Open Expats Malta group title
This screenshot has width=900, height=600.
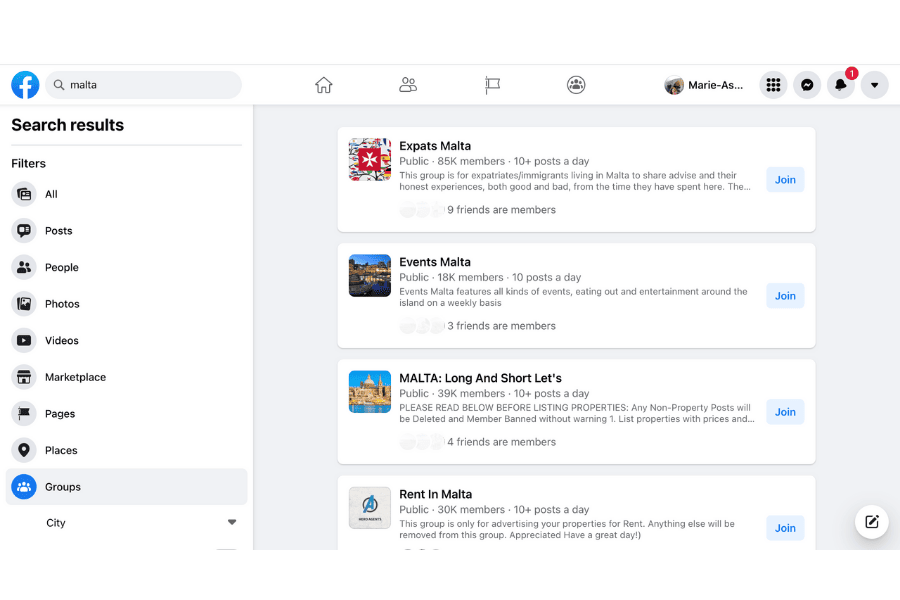point(435,146)
